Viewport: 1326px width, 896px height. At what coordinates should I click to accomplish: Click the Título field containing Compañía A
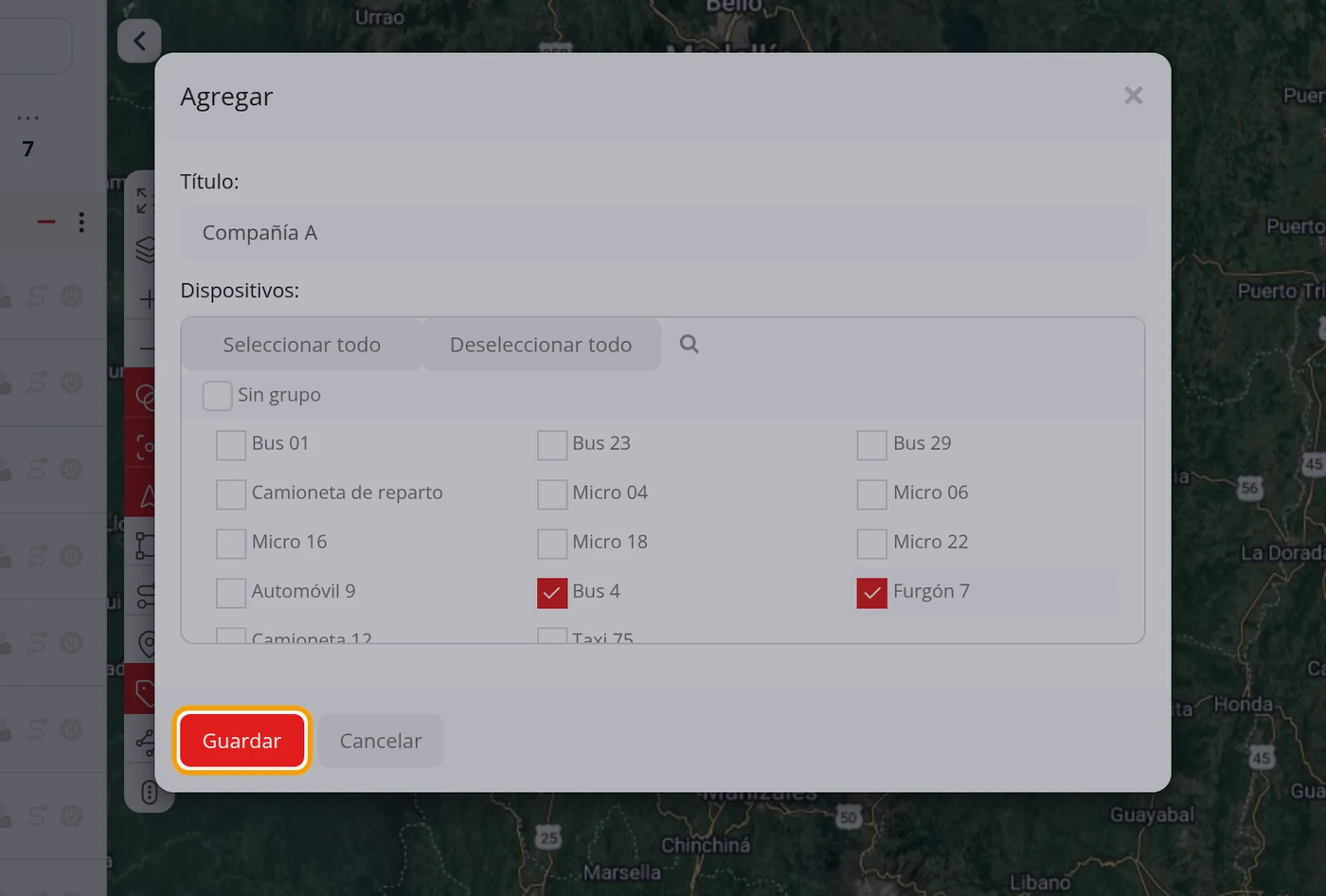pyautogui.click(x=663, y=233)
